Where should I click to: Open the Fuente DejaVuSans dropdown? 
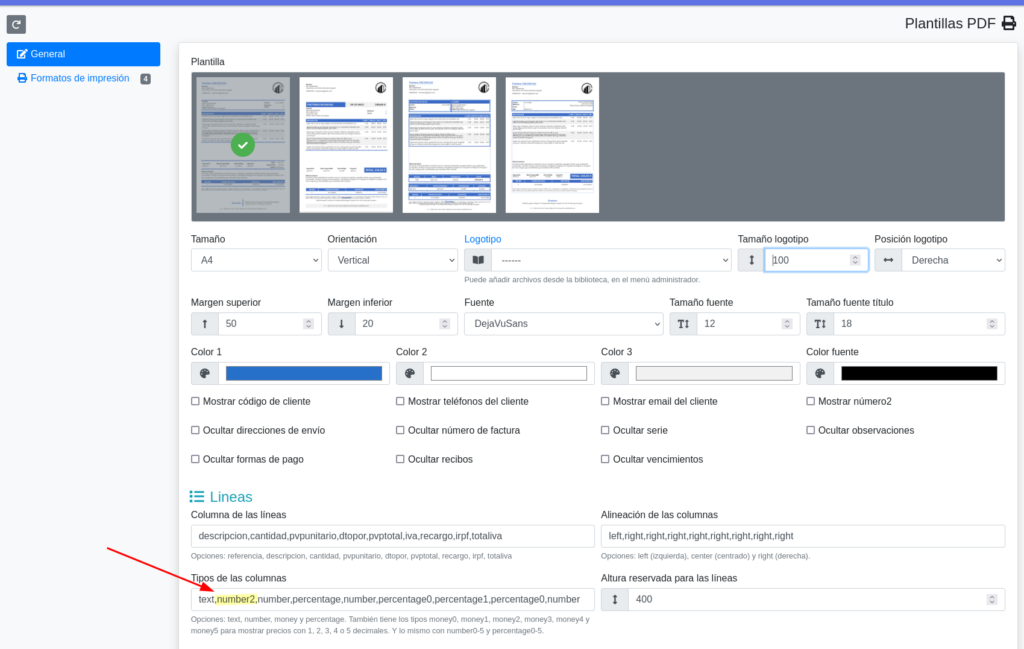tap(563, 324)
